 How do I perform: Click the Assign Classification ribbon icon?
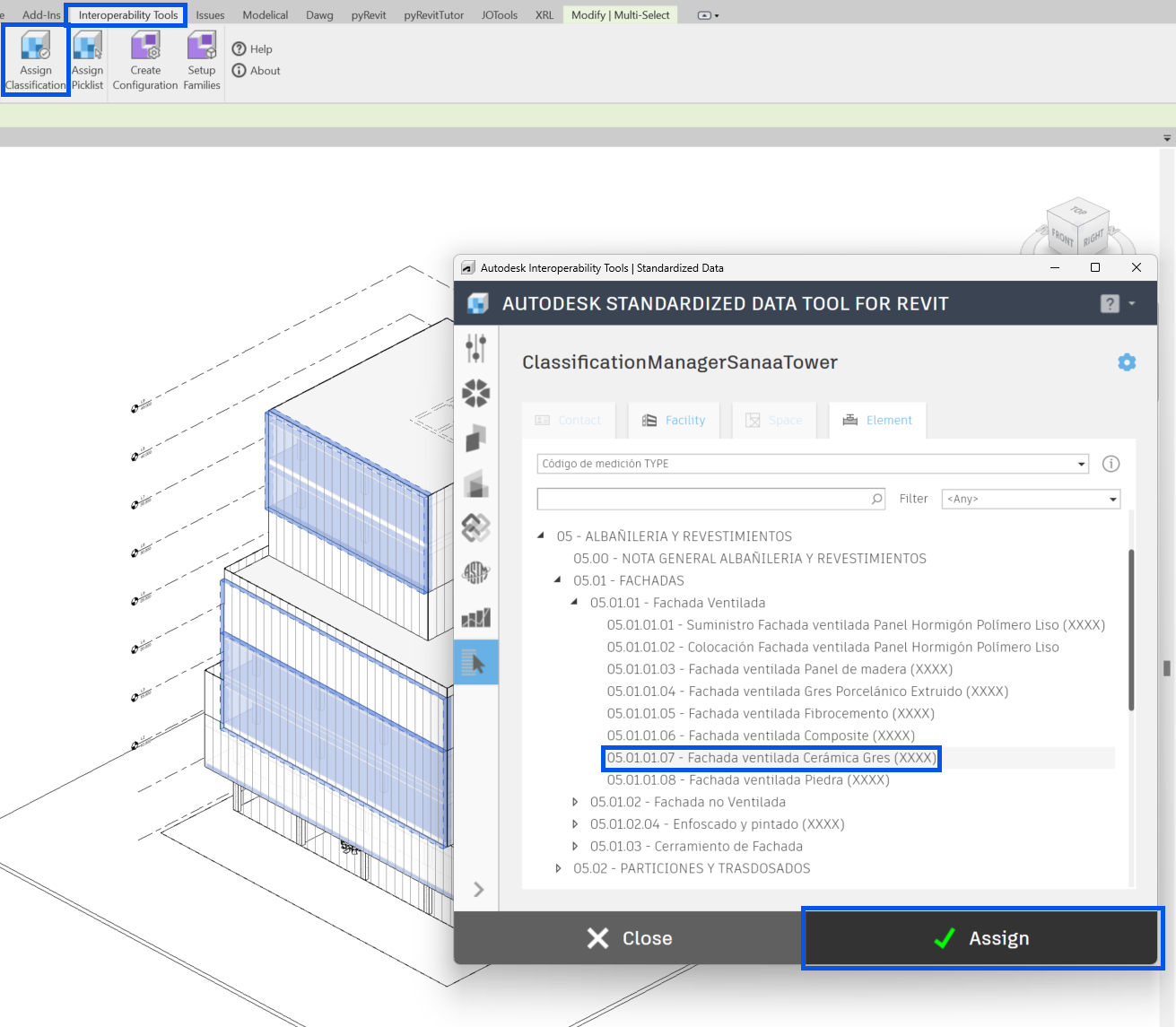36,46
